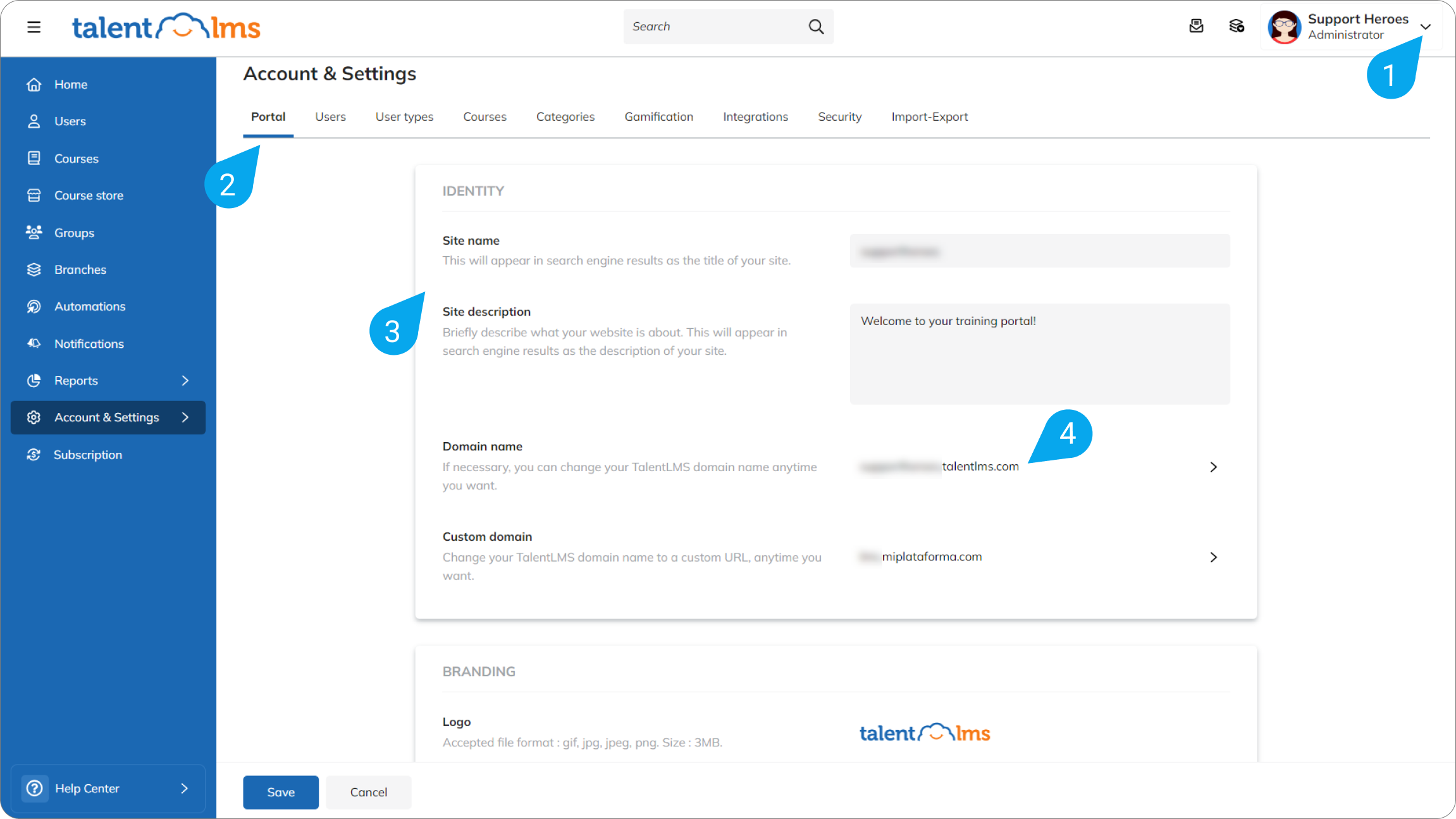Click the Users icon in sidebar
This screenshot has height=819, width=1456.
tap(34, 121)
